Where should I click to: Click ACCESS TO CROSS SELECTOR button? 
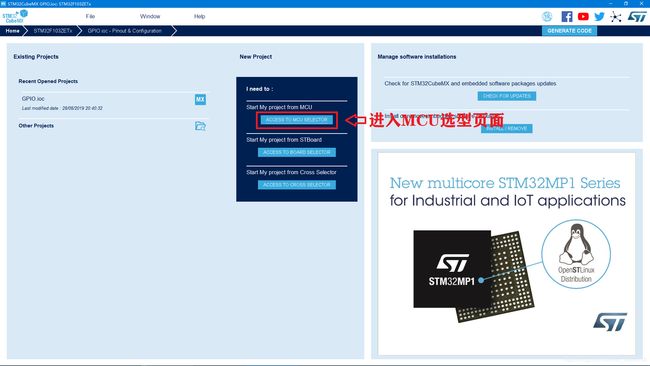tap(297, 185)
